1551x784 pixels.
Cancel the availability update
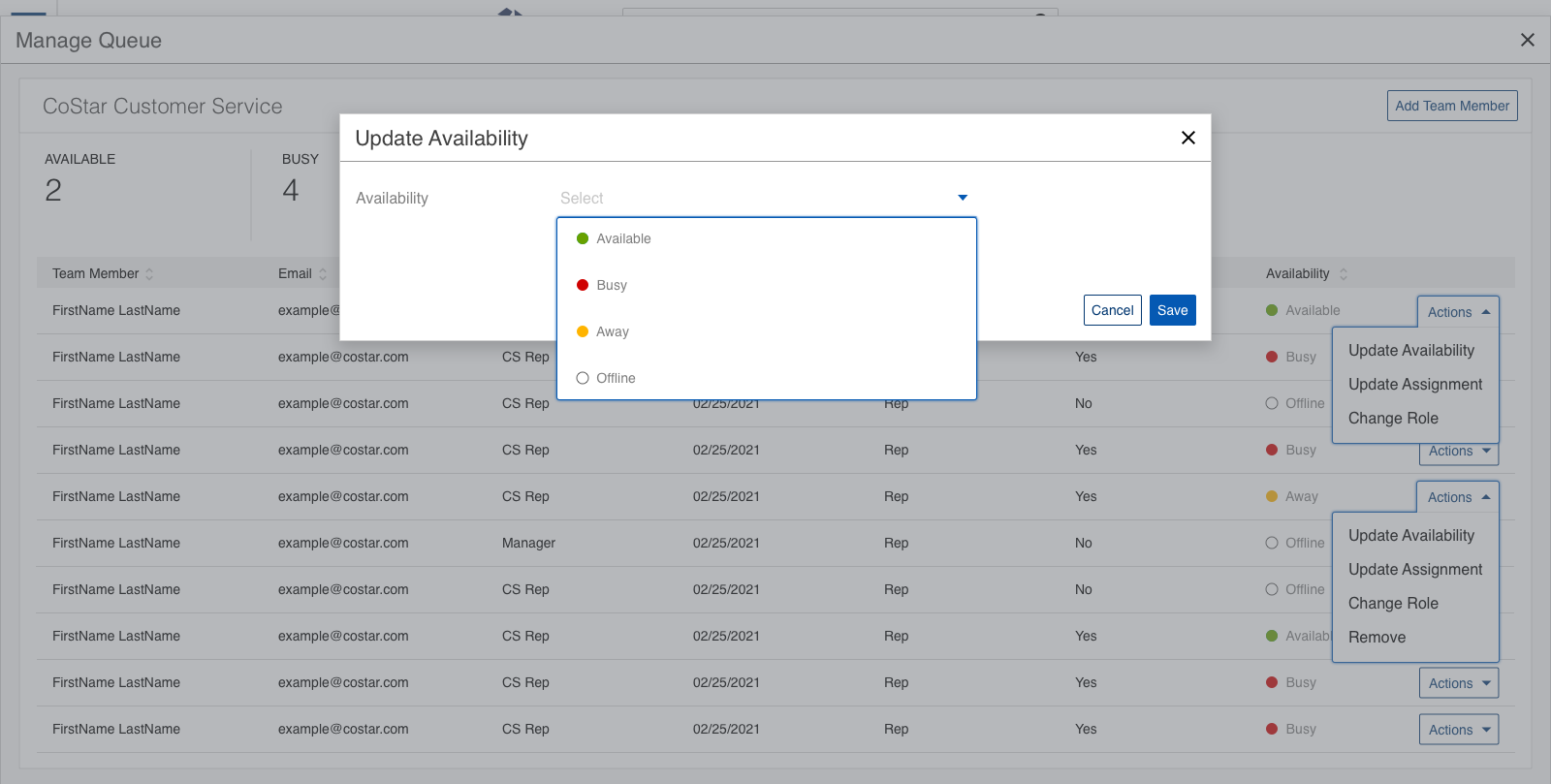click(1112, 310)
